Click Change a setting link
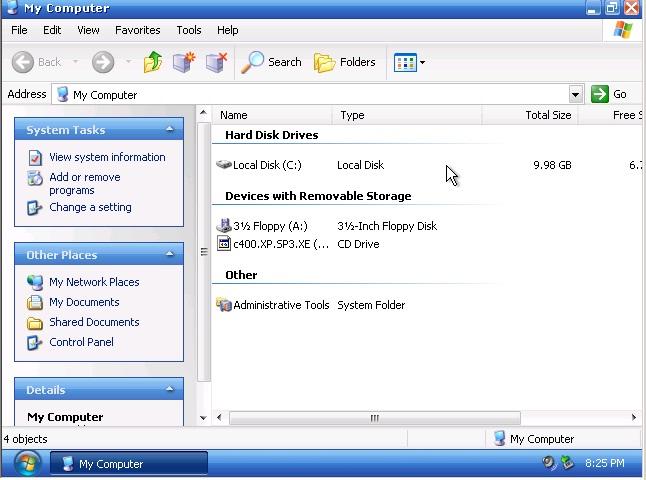This screenshot has height=480, width=646. click(90, 207)
